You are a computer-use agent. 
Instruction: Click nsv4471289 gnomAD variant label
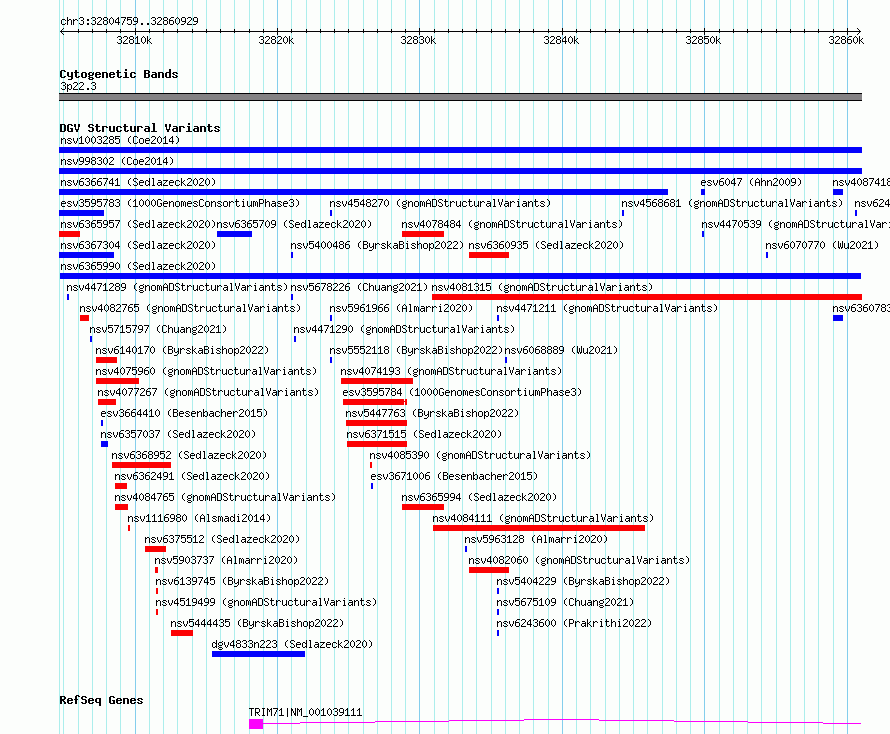[177, 287]
